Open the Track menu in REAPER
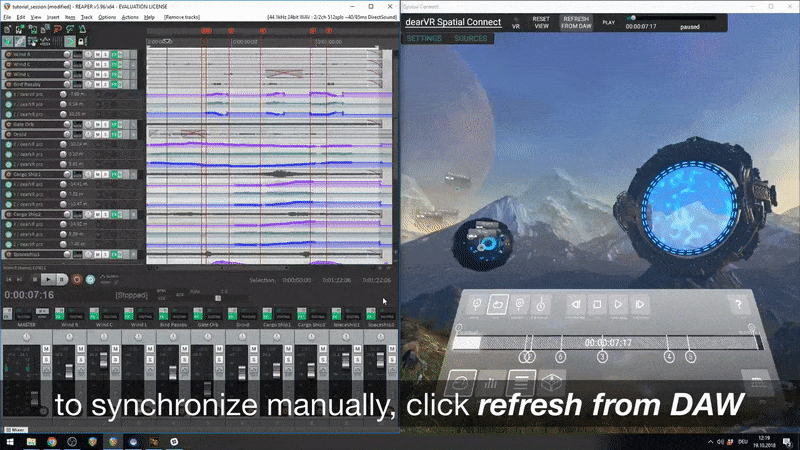 [87, 17]
